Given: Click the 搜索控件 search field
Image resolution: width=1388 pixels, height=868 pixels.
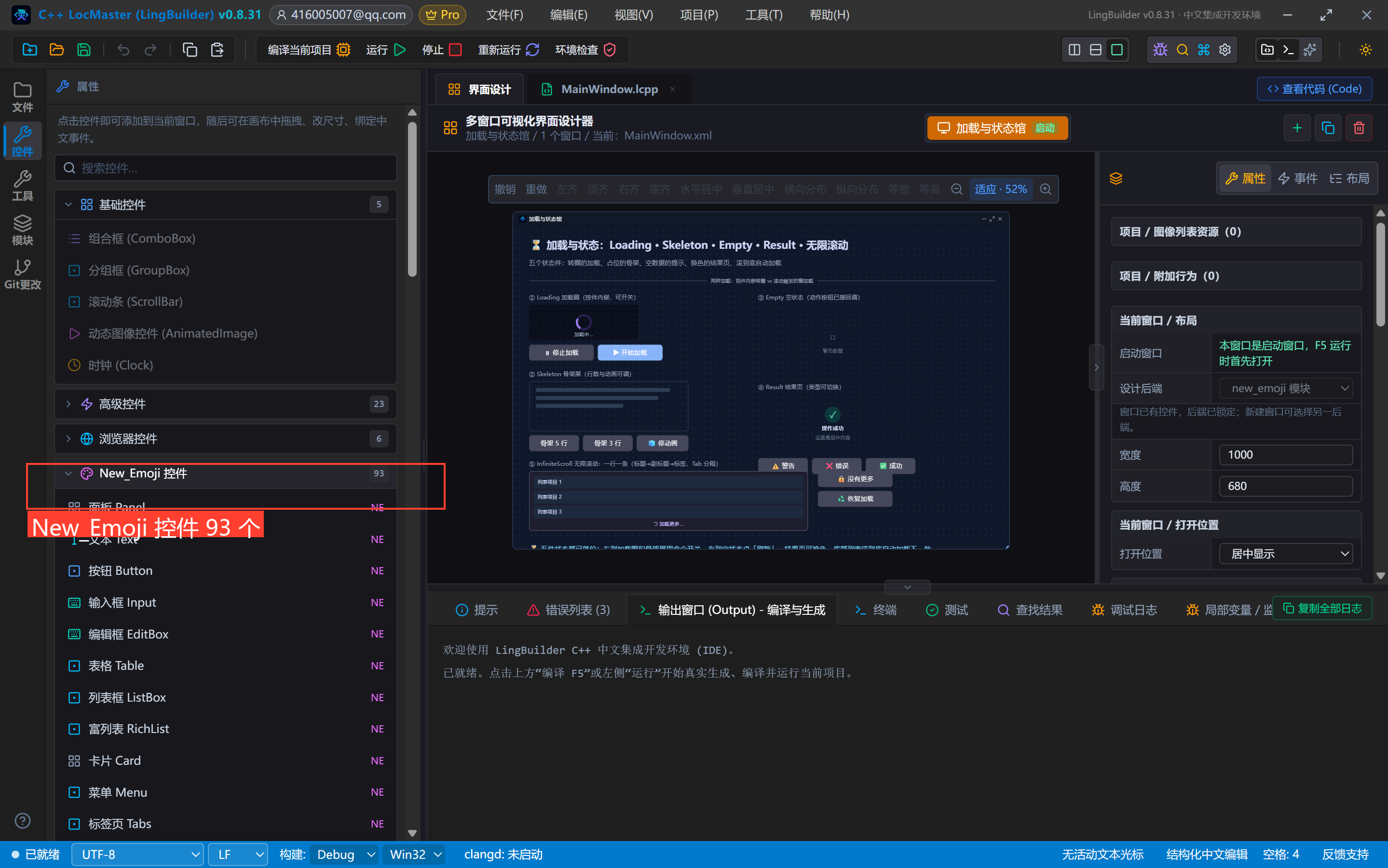Looking at the screenshot, I should [226, 168].
